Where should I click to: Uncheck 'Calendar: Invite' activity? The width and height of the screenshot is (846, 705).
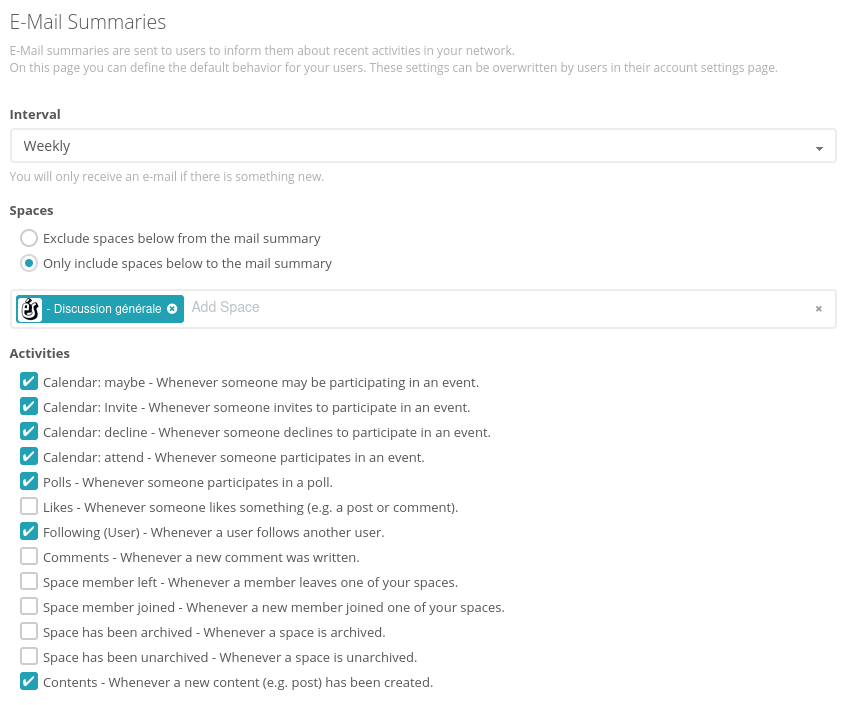[29, 406]
